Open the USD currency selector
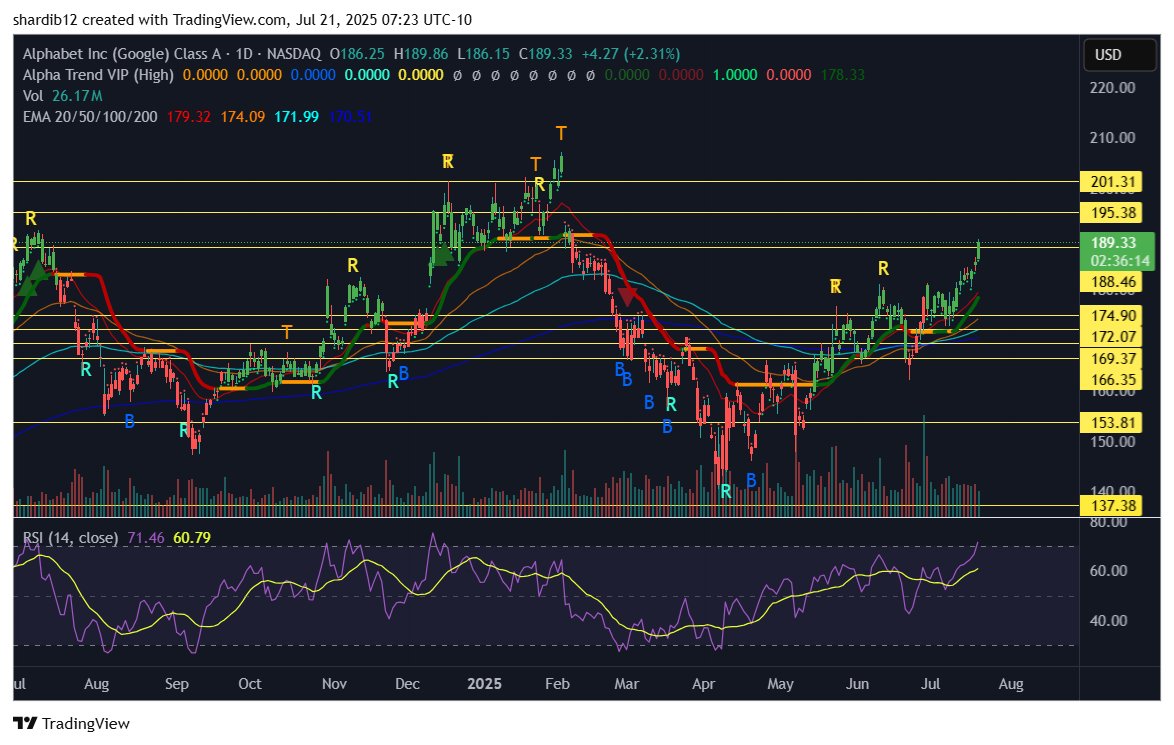 [x=1119, y=55]
